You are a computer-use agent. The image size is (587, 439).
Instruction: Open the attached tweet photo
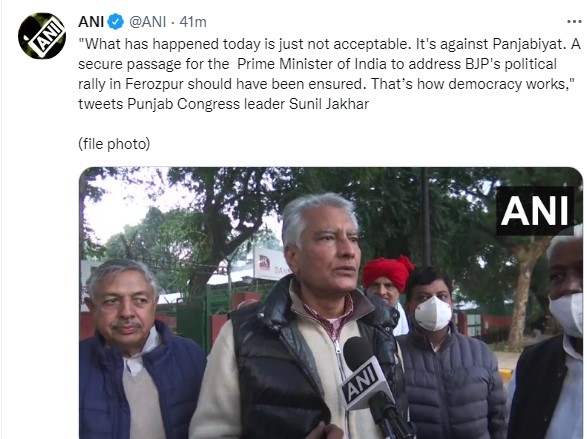click(331, 303)
